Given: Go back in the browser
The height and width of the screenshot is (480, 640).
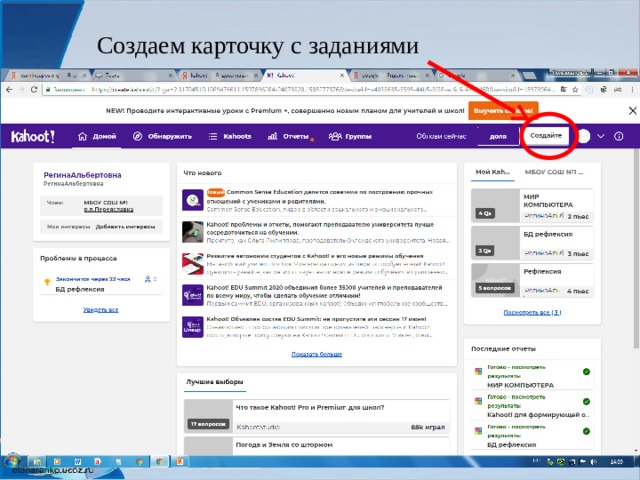Looking at the screenshot, I should coord(9,89).
